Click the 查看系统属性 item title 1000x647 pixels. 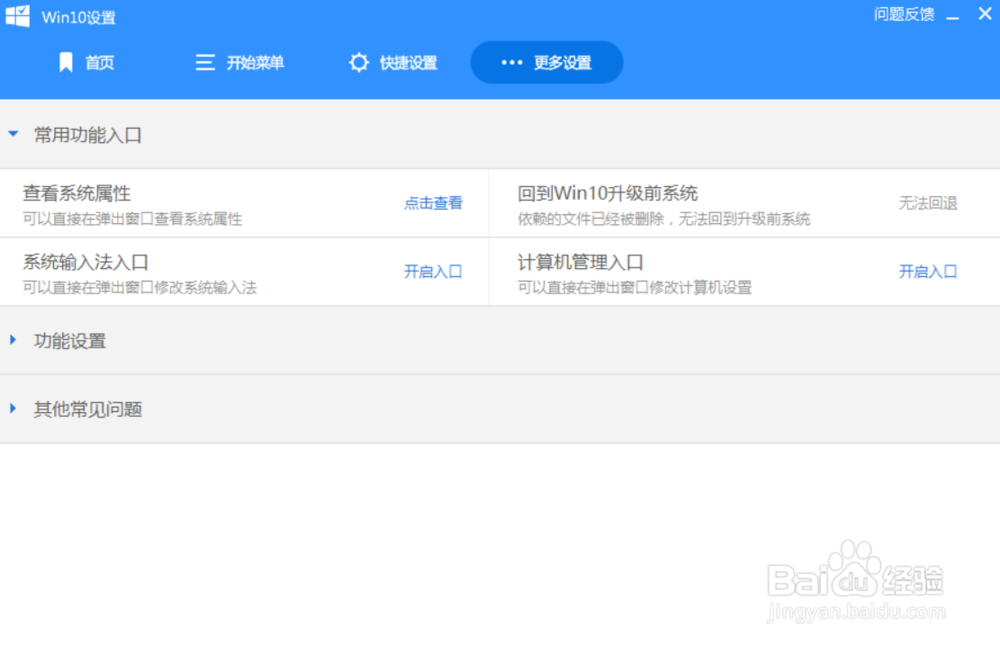pos(77,193)
